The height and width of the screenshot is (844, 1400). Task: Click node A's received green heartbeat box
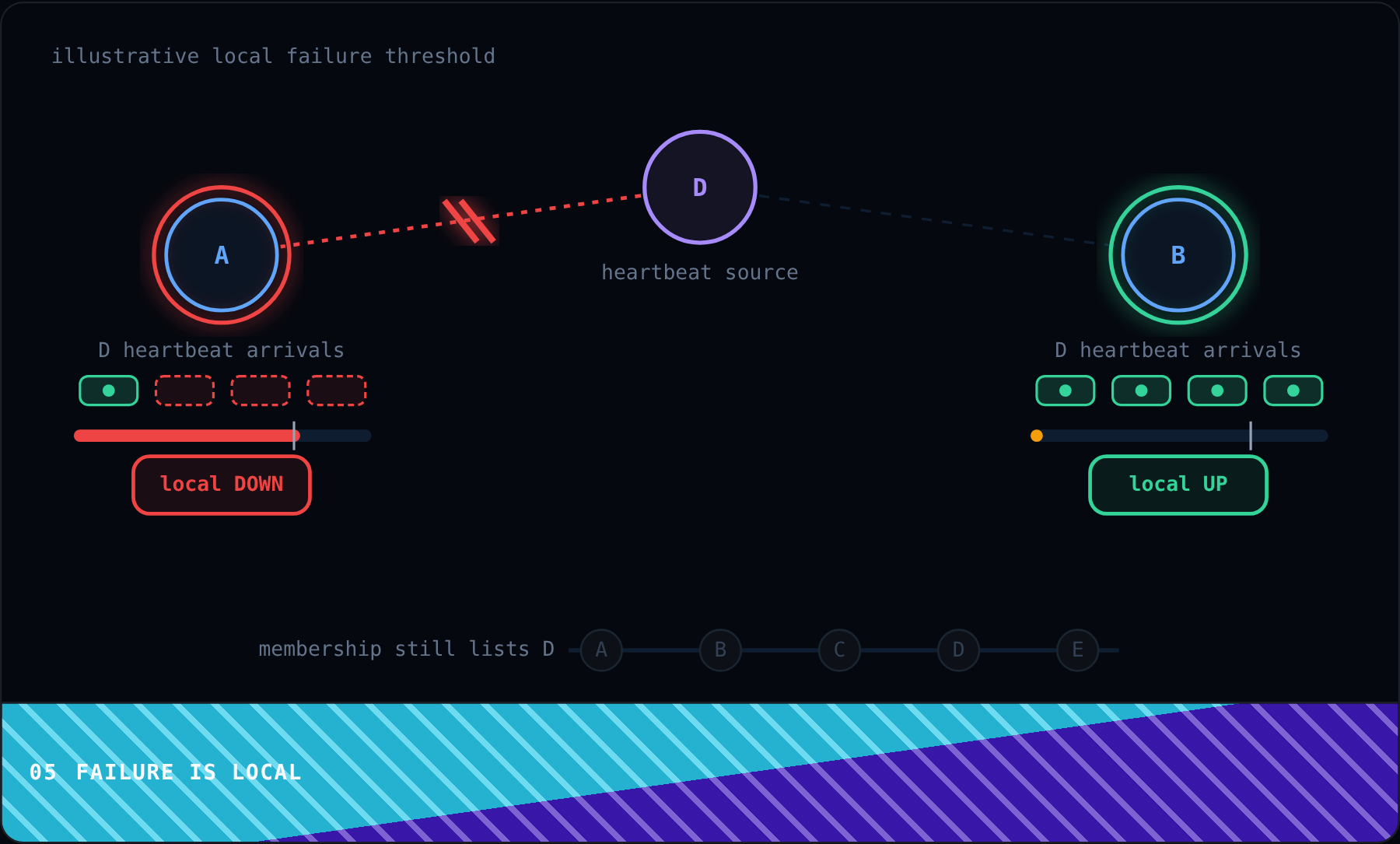click(109, 390)
